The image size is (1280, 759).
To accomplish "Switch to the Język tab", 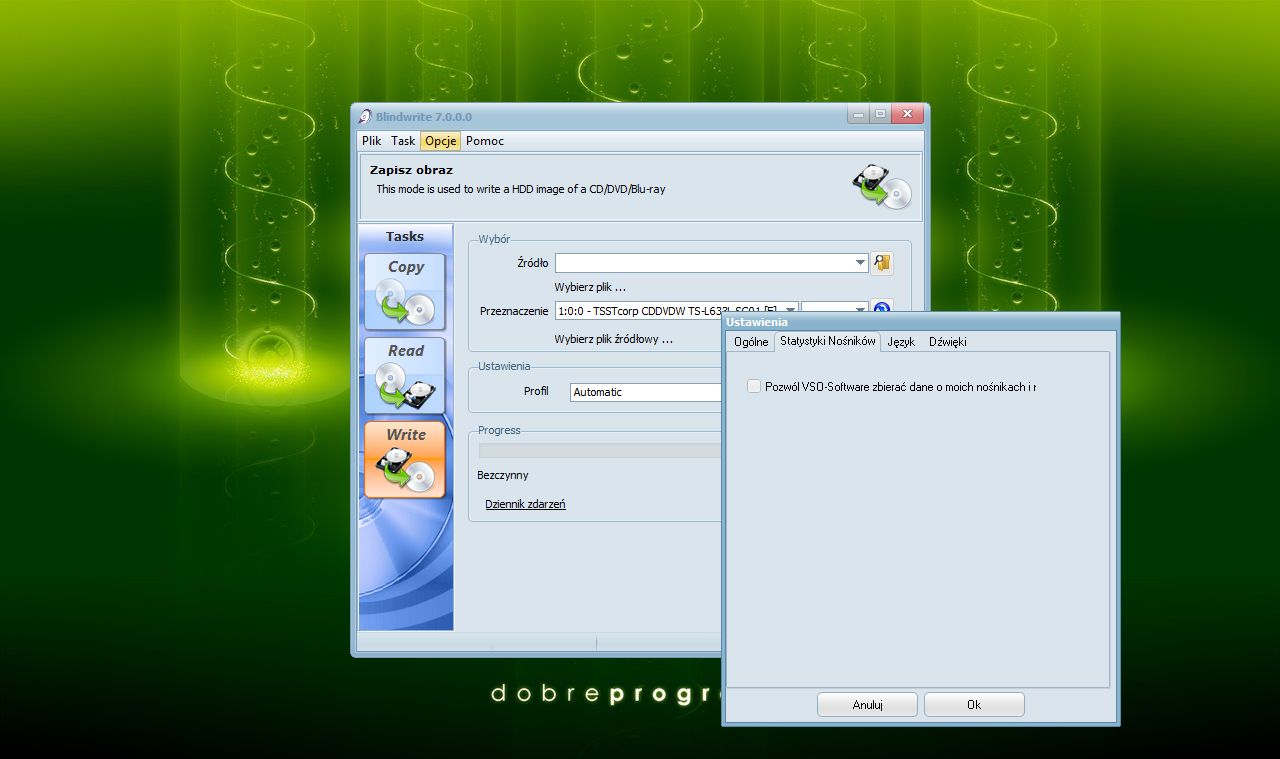I will tap(901, 342).
